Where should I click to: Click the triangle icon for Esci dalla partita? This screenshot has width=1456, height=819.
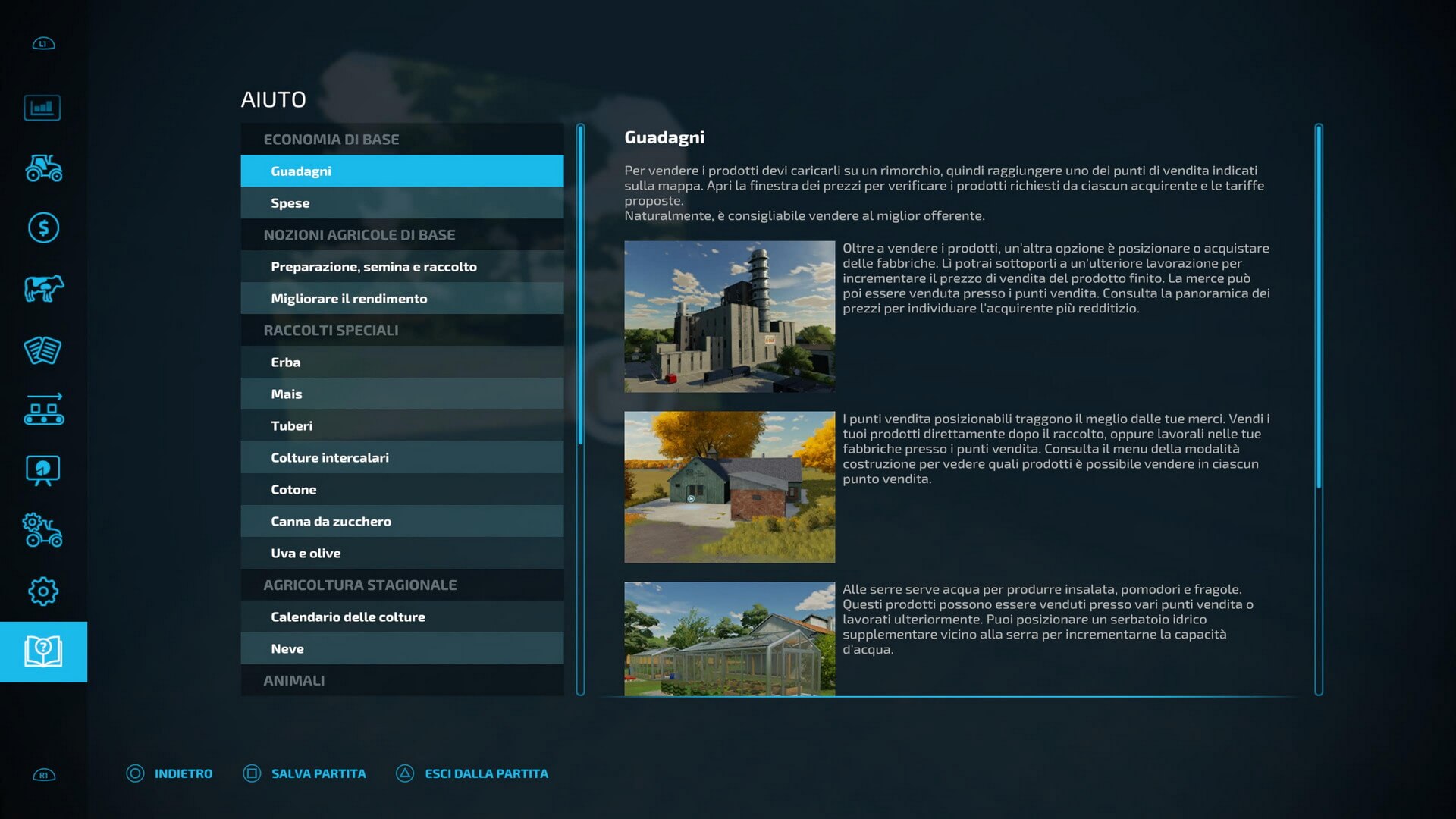pyautogui.click(x=405, y=773)
